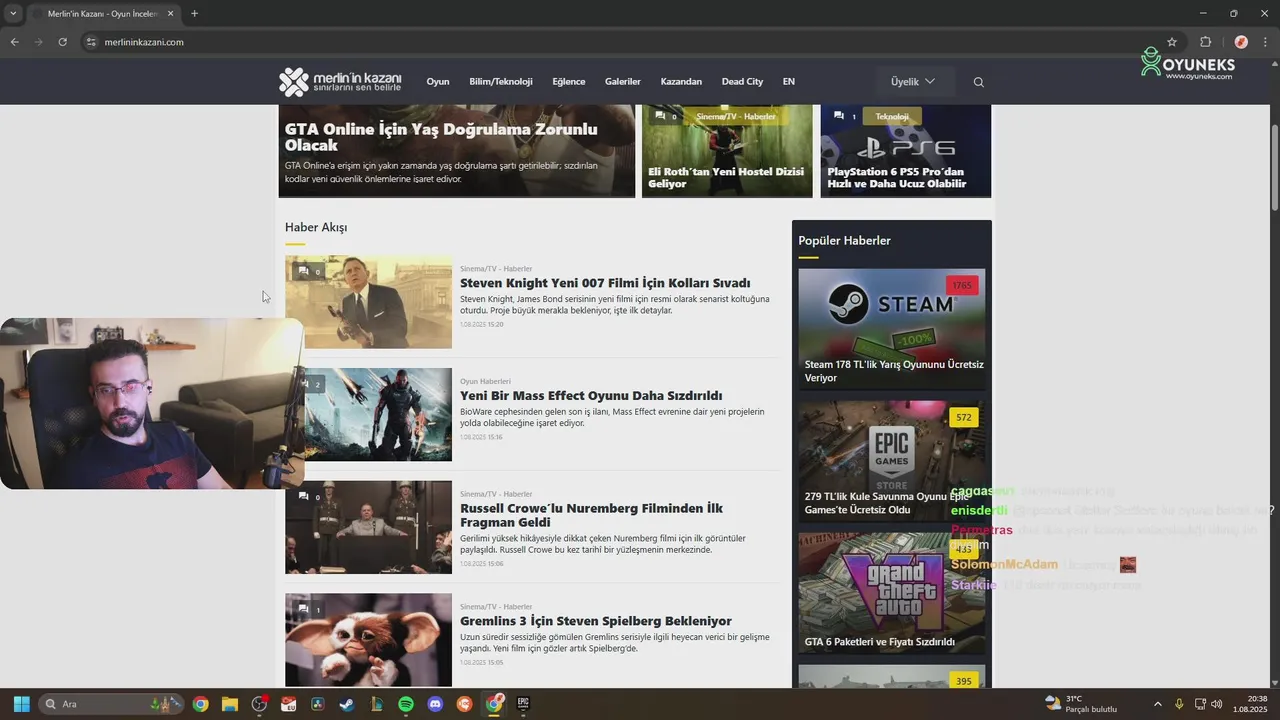Open the Oyun menu
The height and width of the screenshot is (720, 1280).
click(438, 82)
